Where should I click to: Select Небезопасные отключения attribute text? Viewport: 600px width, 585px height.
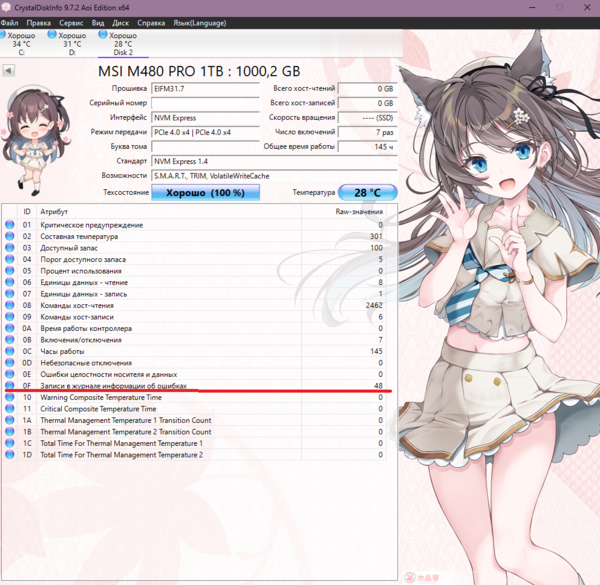(x=86, y=363)
